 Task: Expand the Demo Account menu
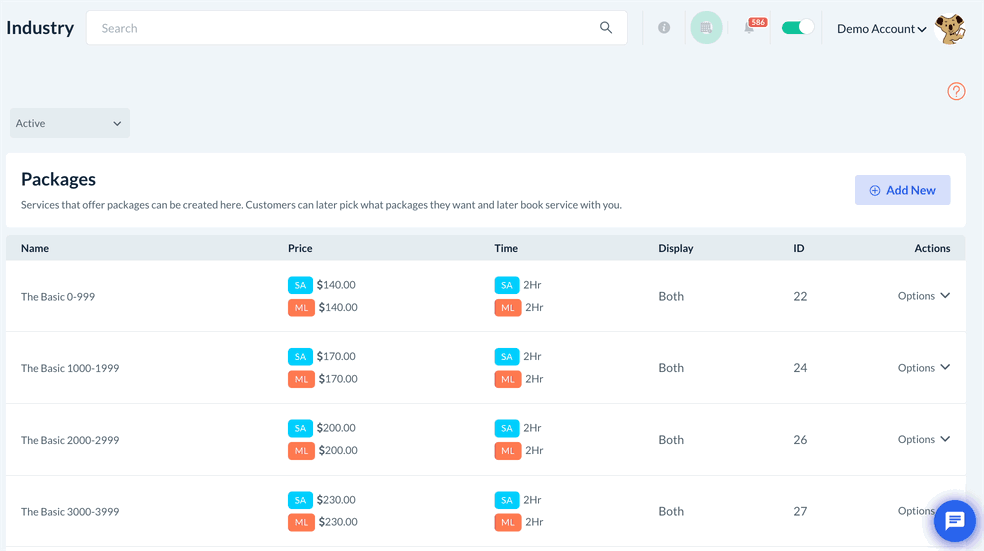coord(881,29)
